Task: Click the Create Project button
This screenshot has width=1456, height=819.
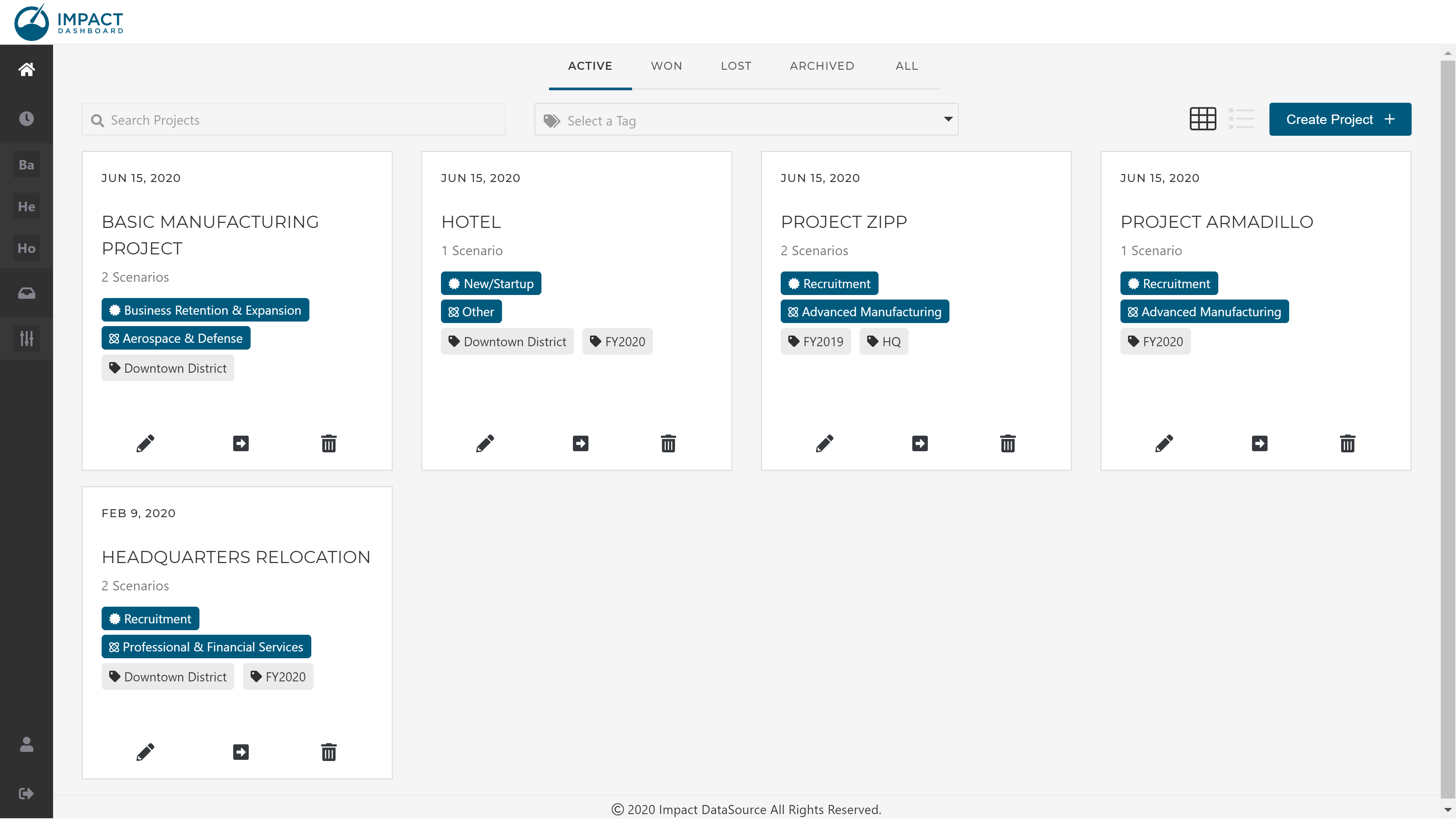Action: 1340,119
